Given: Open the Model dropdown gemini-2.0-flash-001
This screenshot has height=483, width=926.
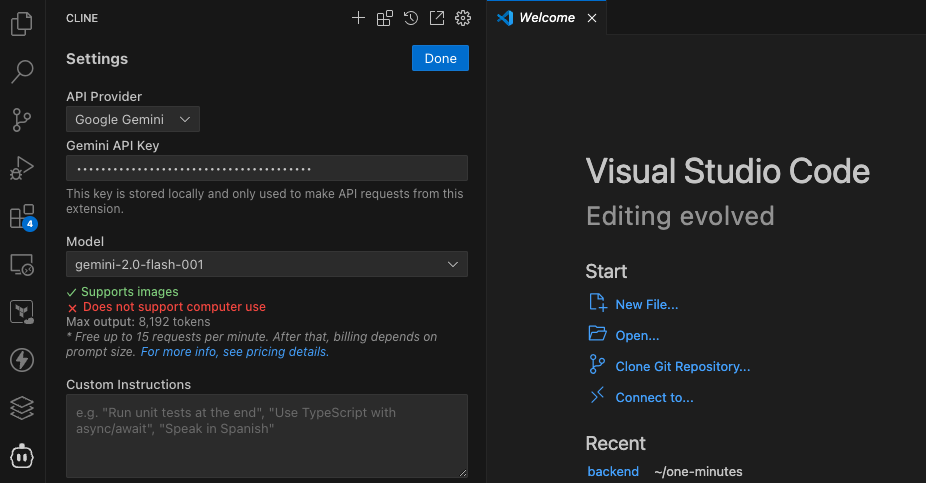Looking at the screenshot, I should pos(267,265).
